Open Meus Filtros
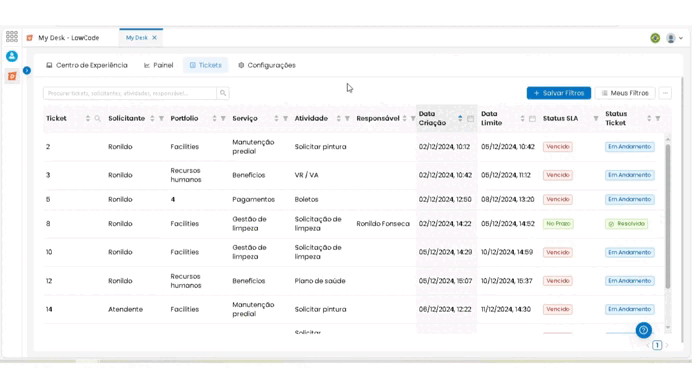 pyautogui.click(x=625, y=93)
